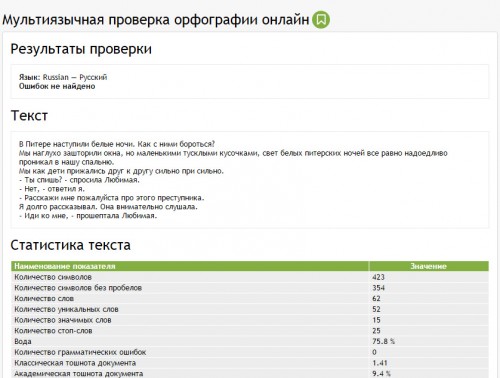Select the 'Количество значимых слов' row label
Image resolution: width=500 pixels, height=378 pixels.
[63, 320]
